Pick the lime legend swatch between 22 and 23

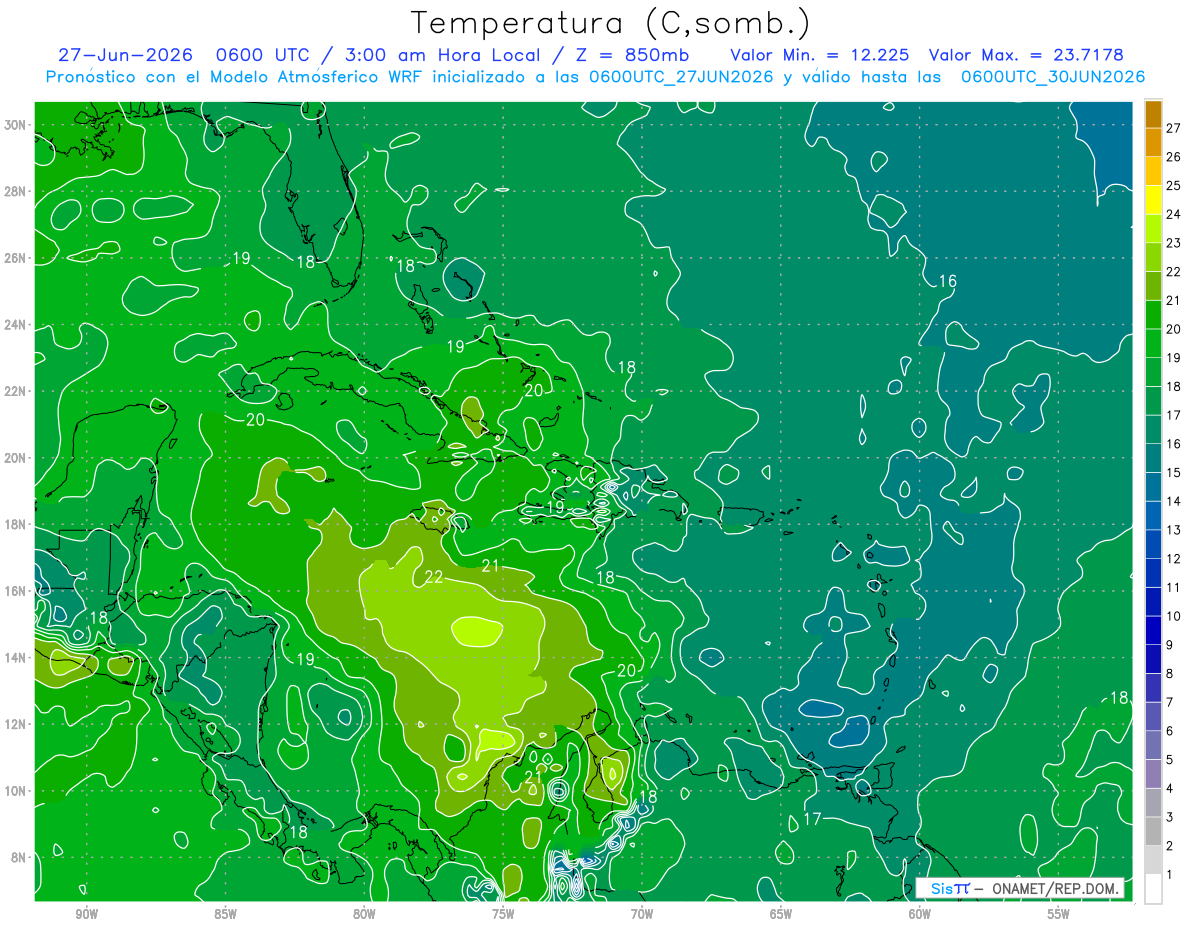coord(1153,257)
